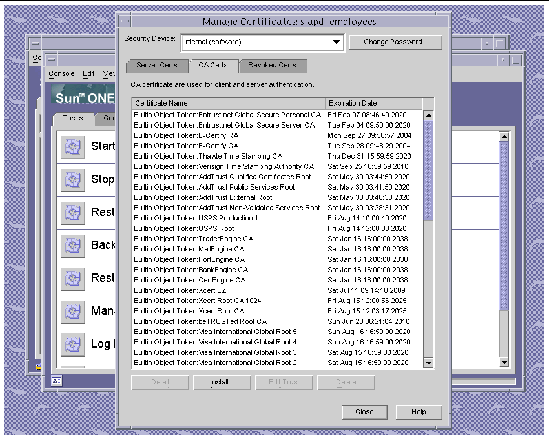Screen dimensions: 549x440
Task: Select the BankEngine CA row
Action: point(277,270)
